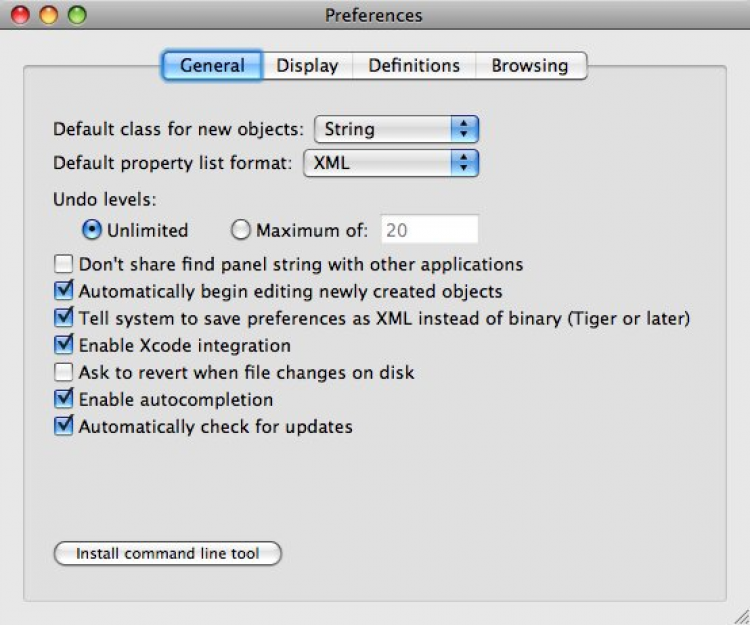Minimize the Preferences window using yellow button
Screen dimensions: 750x625
(x=48, y=15)
